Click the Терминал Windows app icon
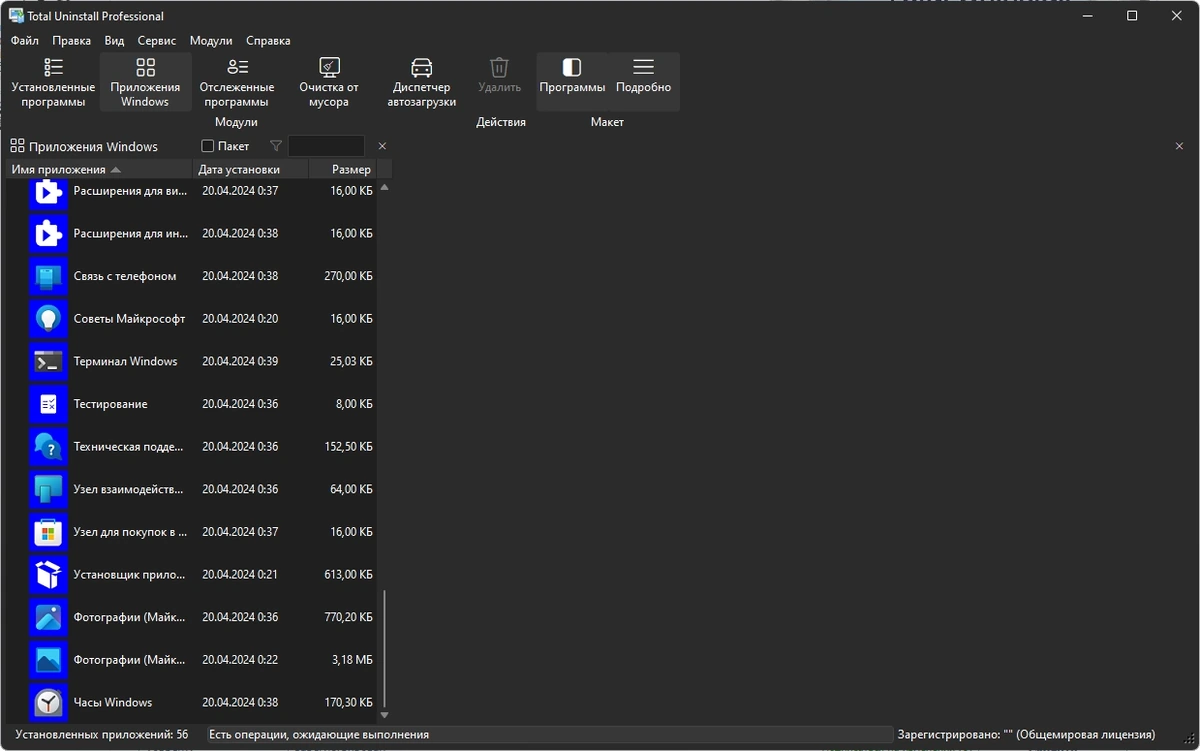 click(48, 362)
